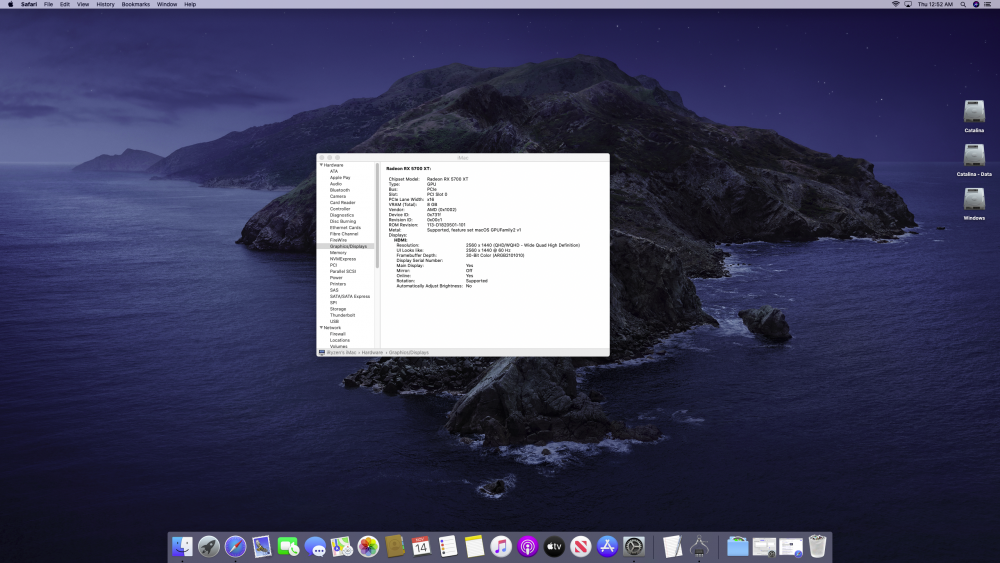This screenshot has width=1000, height=563.
Task: Select NVMExpress in sidebar
Action: coord(342,259)
